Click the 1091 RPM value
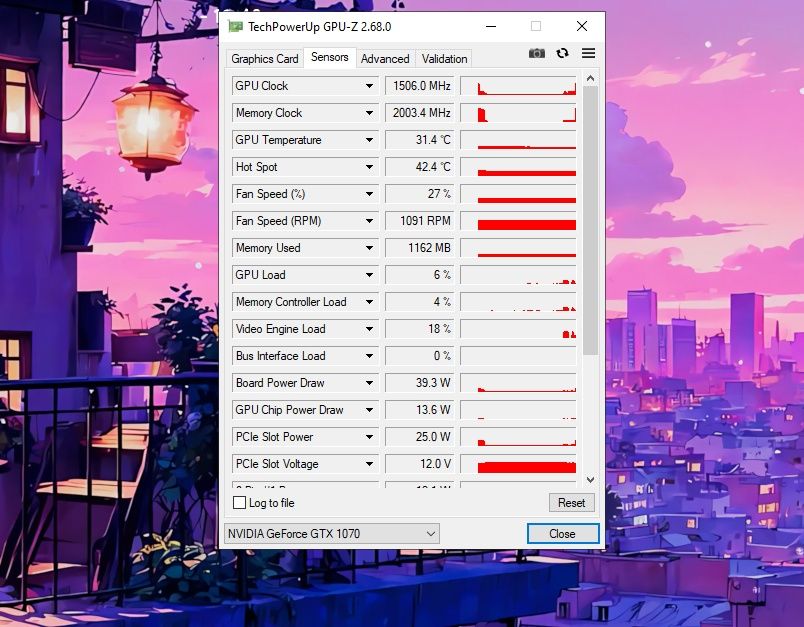The image size is (804, 627). (419, 221)
